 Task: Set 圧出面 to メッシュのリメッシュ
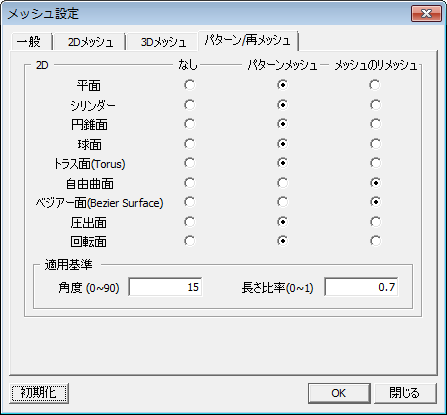pos(375,222)
